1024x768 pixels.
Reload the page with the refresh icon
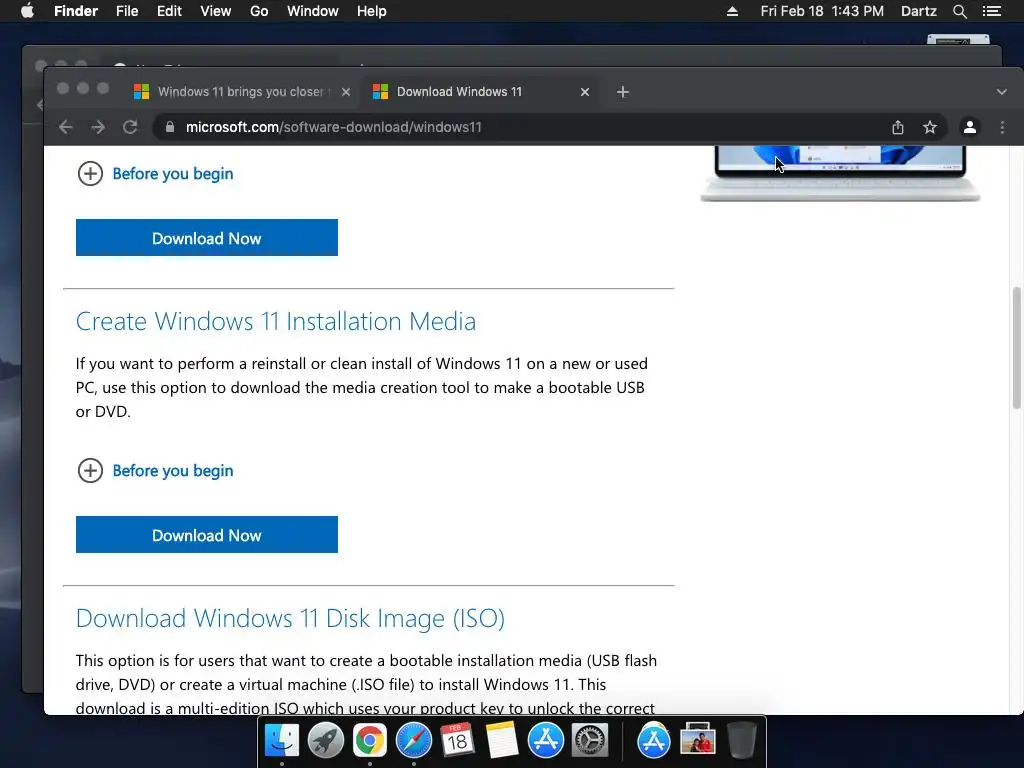point(130,127)
